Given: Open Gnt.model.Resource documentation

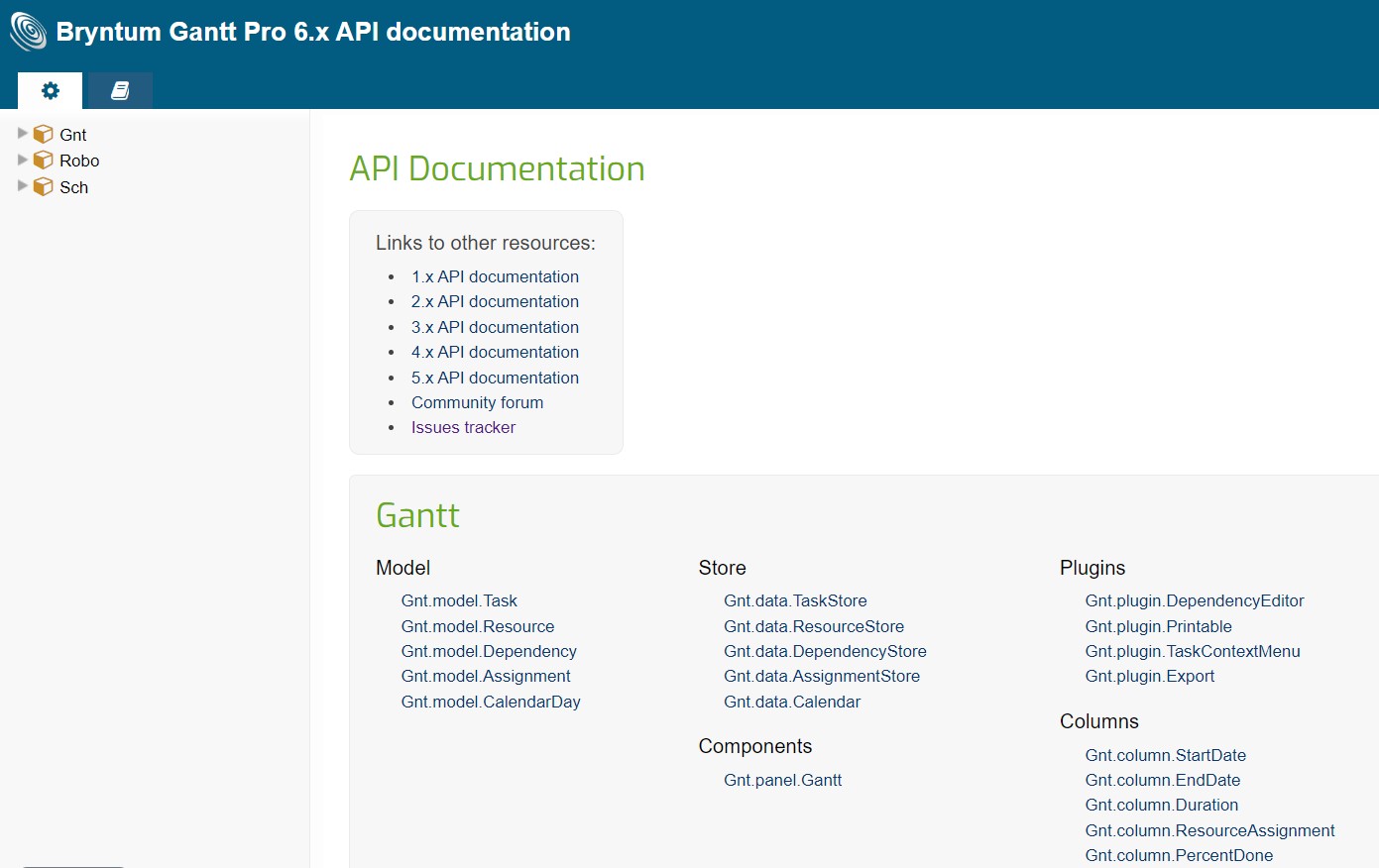Looking at the screenshot, I should pyautogui.click(x=478, y=626).
